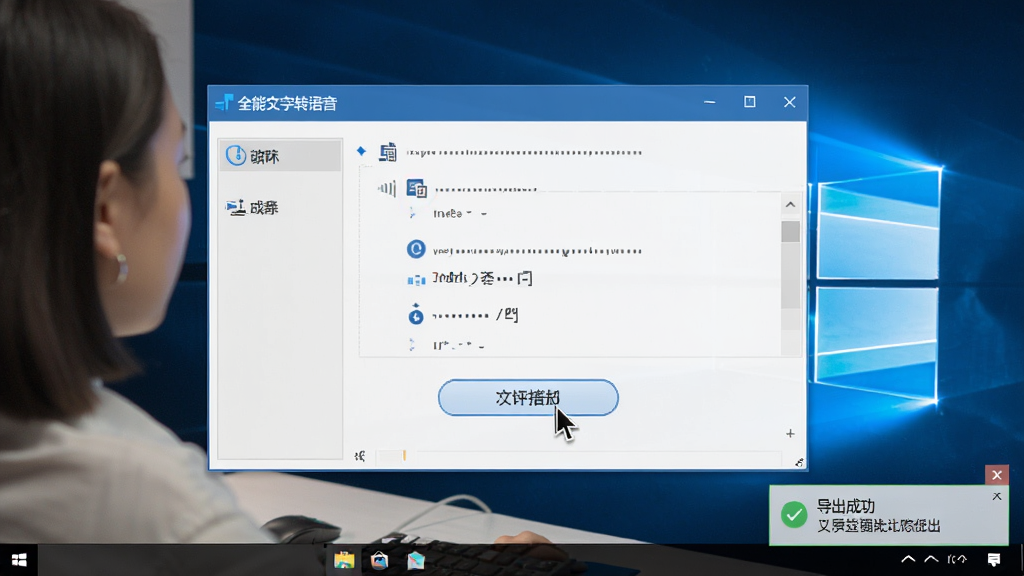Viewport: 1024px width, 576px height.
Task: Maximize the 全能文字转语音 window
Action: [750, 102]
